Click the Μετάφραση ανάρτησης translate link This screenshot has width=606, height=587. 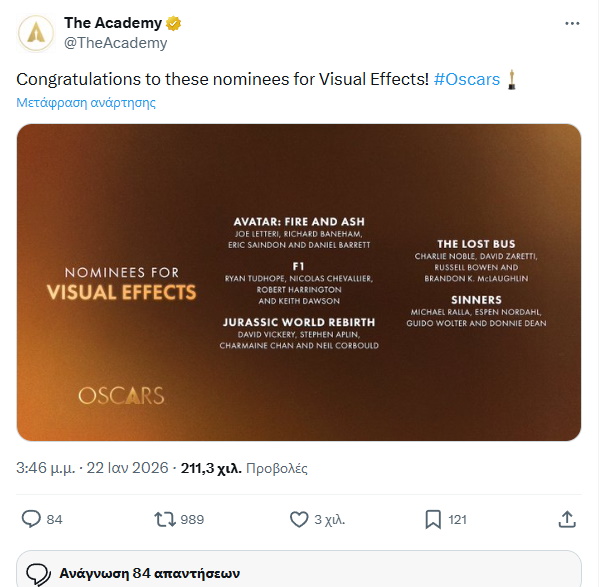click(x=86, y=102)
